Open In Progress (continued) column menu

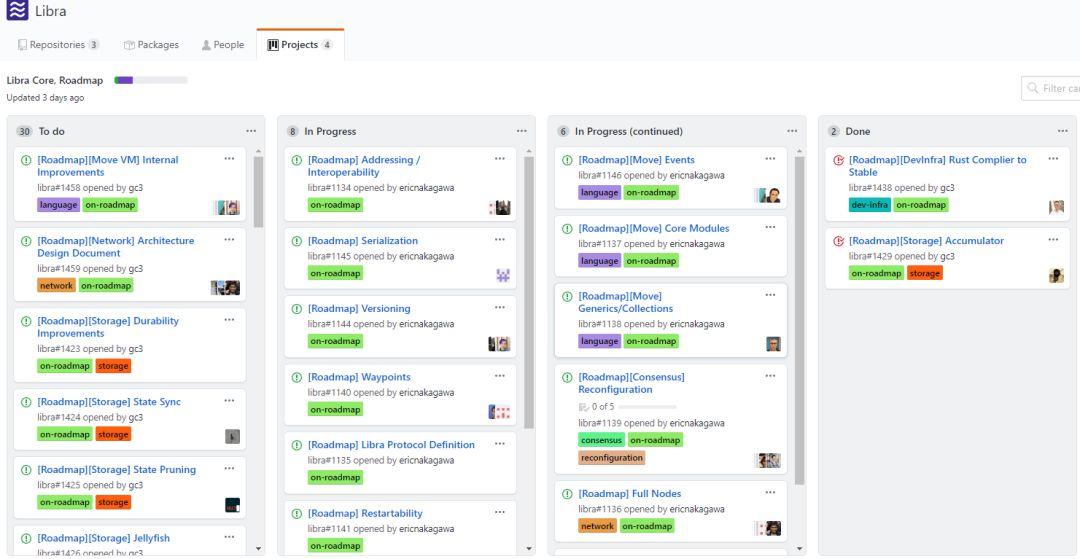click(x=792, y=131)
